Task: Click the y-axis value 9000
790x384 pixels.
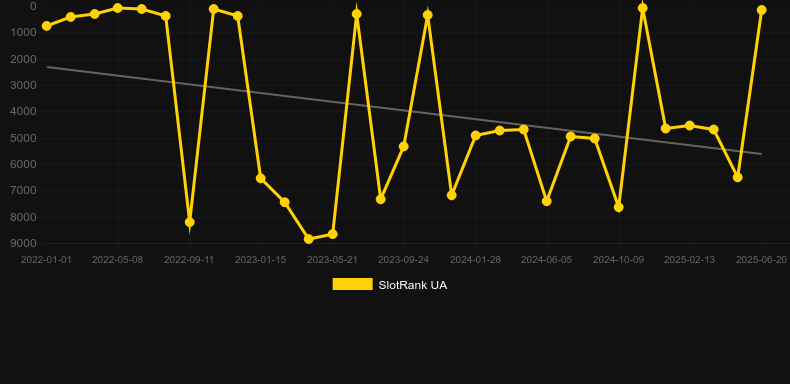Action: pyautogui.click(x=23, y=243)
